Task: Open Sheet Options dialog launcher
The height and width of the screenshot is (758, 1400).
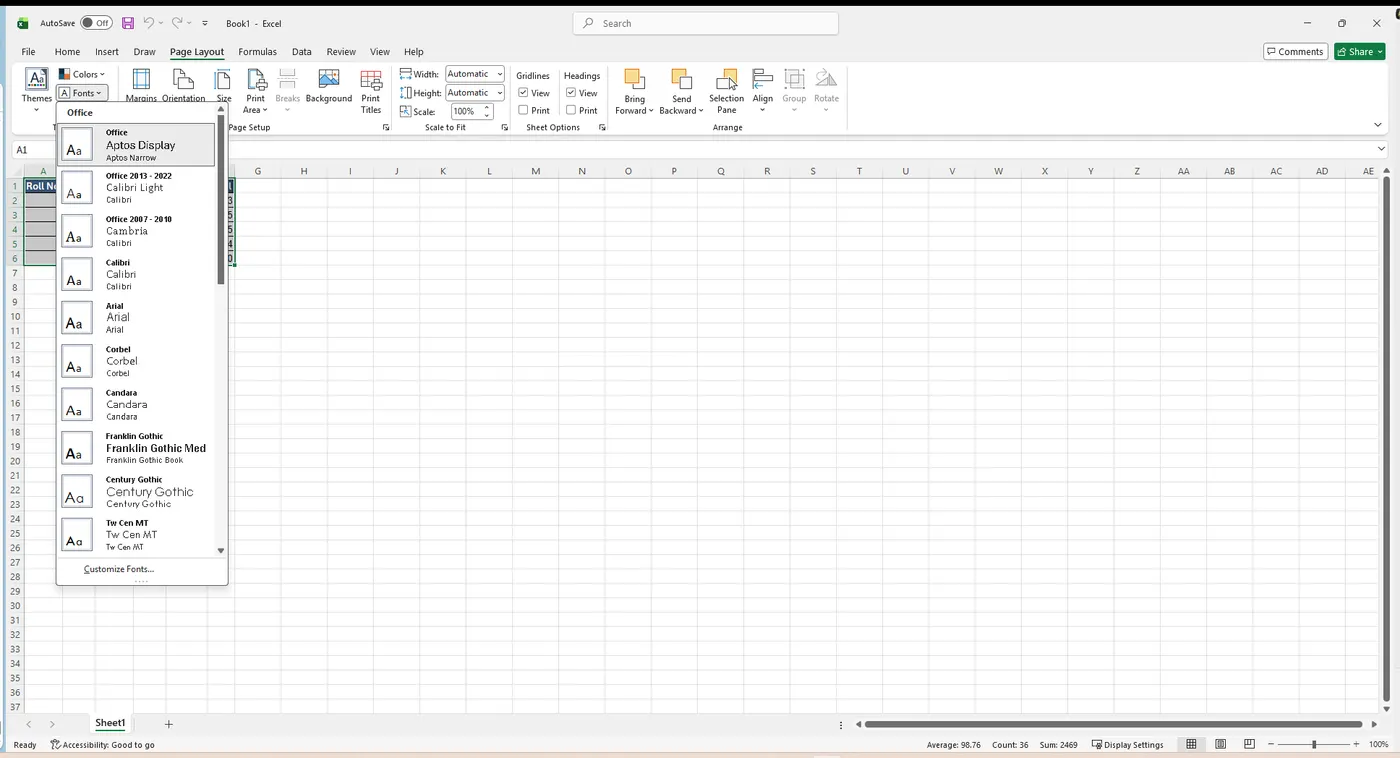Action: [x=602, y=128]
